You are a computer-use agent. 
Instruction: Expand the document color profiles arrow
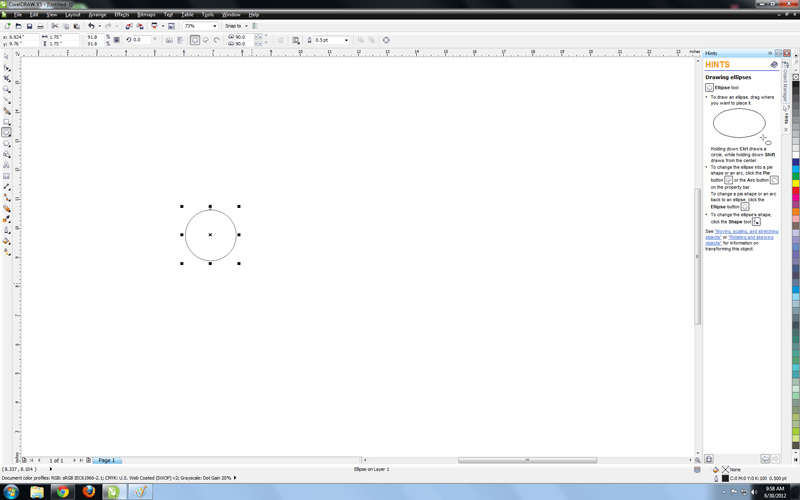pyautogui.click(x=235, y=478)
